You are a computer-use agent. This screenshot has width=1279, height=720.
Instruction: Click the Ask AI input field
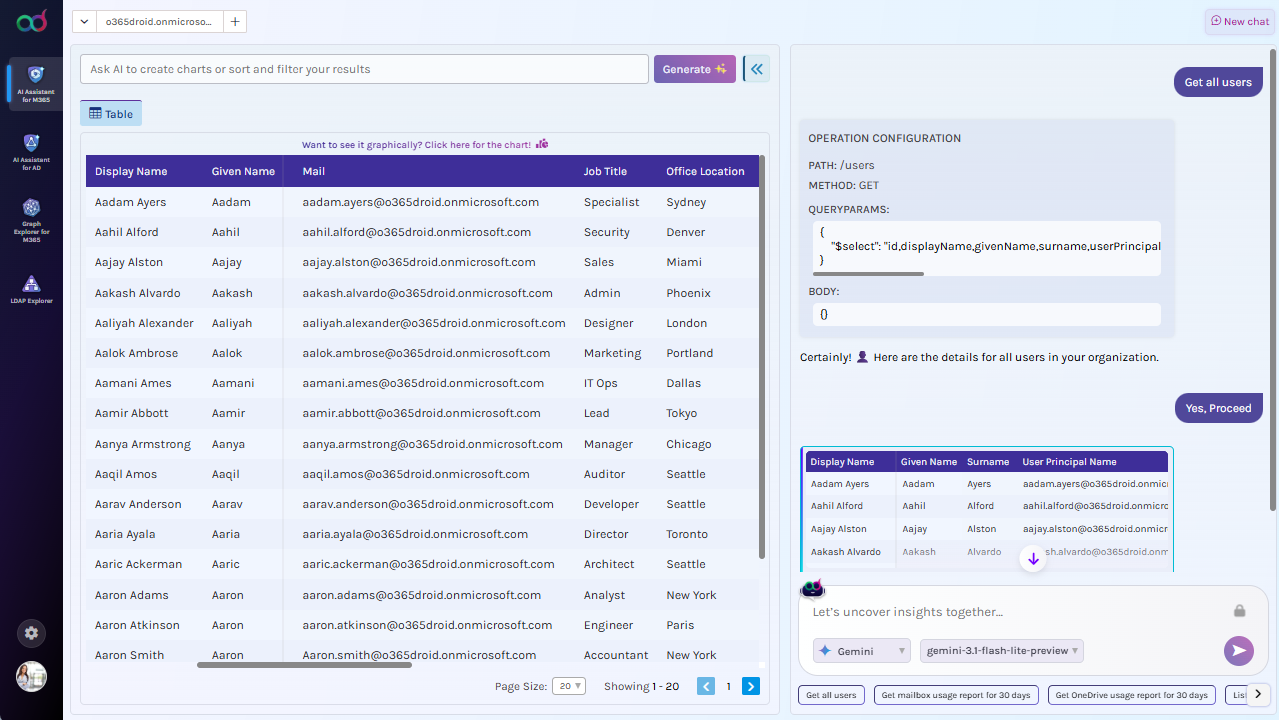[364, 69]
